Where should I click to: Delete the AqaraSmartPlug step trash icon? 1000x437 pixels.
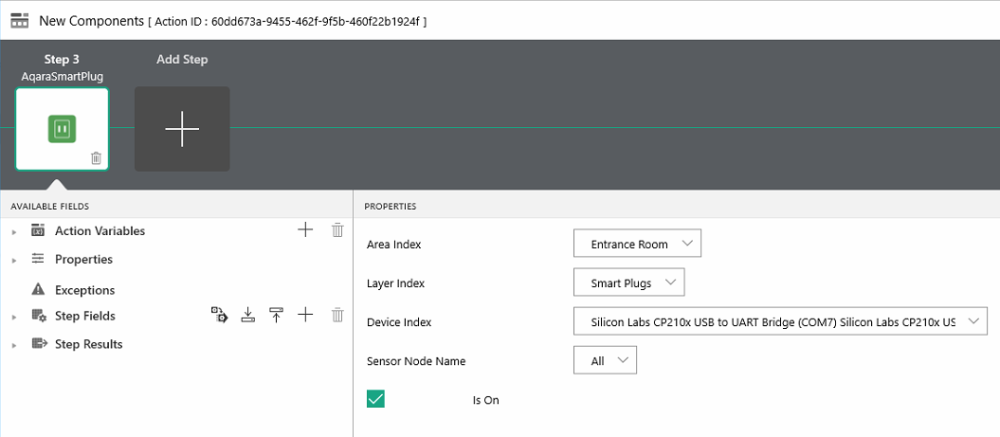pyautogui.click(x=96, y=158)
